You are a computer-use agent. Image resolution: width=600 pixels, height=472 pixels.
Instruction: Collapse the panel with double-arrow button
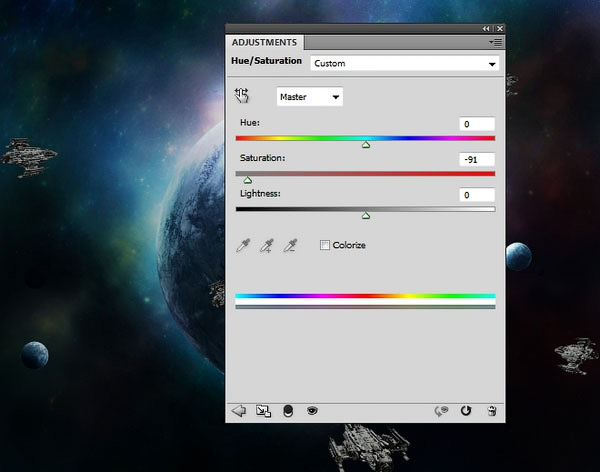click(486, 29)
